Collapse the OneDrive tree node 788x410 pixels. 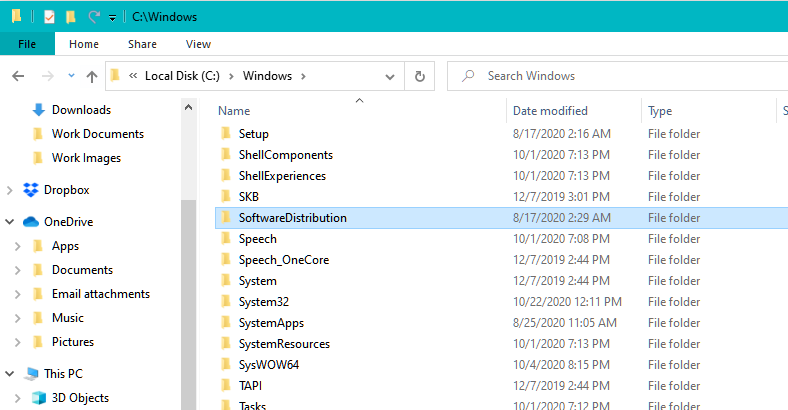click(x=10, y=222)
